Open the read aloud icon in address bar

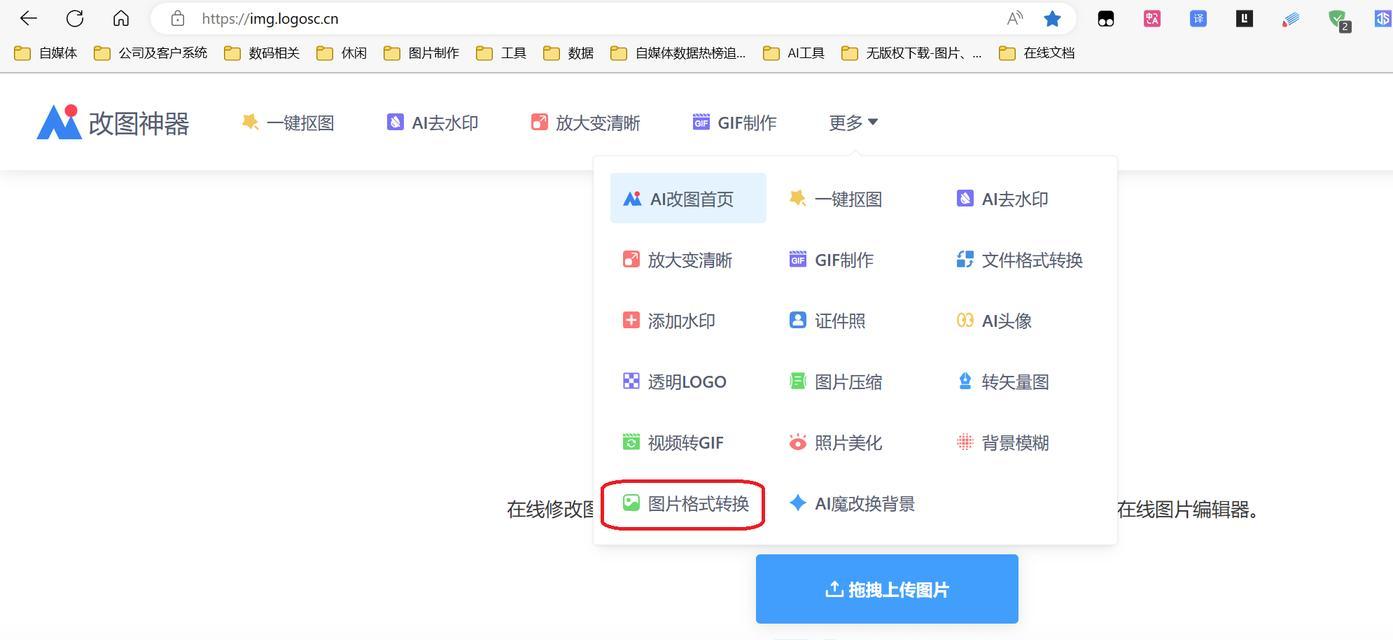tap(1015, 18)
